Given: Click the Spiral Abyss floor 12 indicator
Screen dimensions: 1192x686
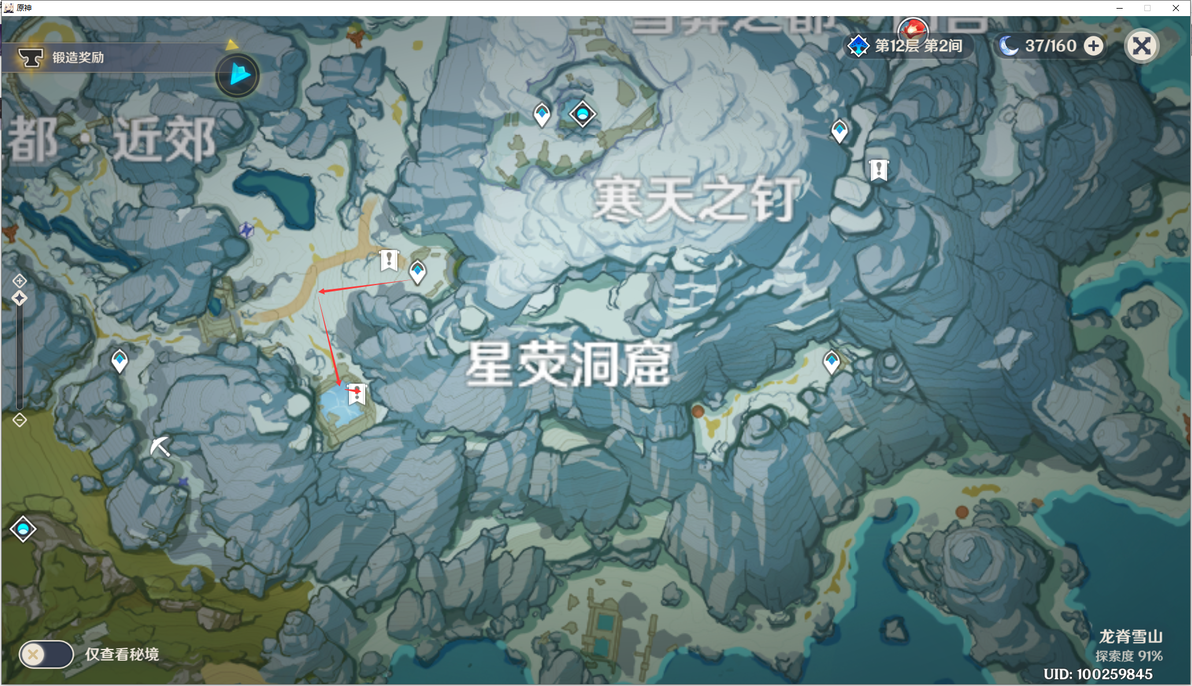Looking at the screenshot, I should coord(905,46).
